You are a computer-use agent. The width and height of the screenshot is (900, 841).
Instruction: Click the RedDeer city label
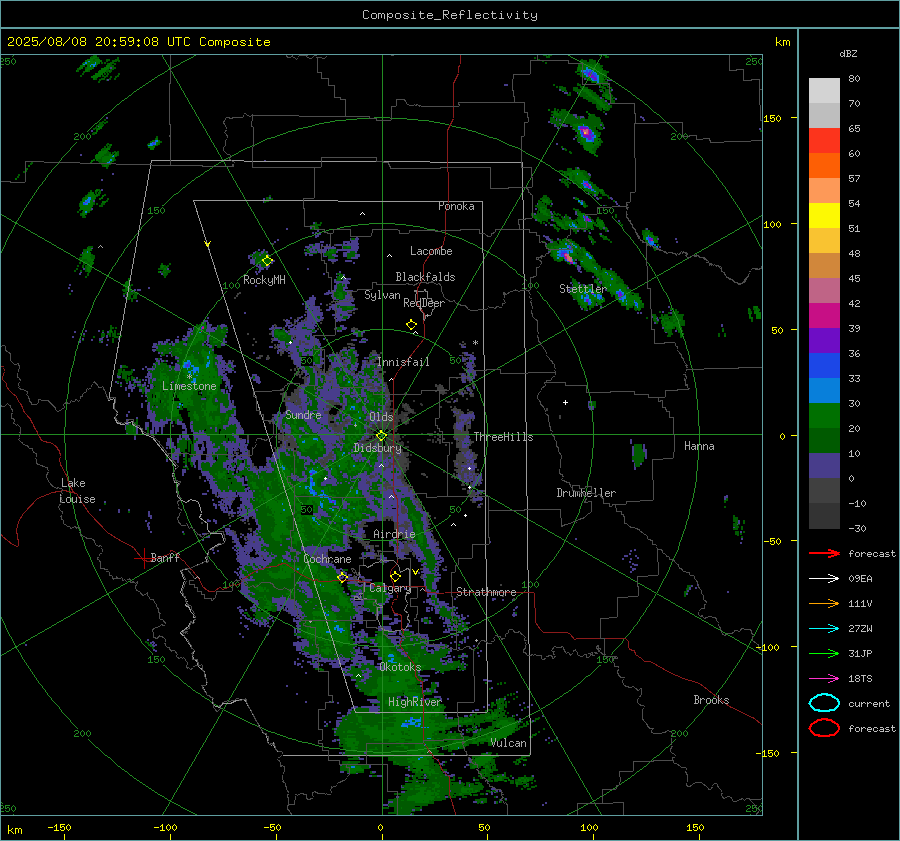[424, 303]
